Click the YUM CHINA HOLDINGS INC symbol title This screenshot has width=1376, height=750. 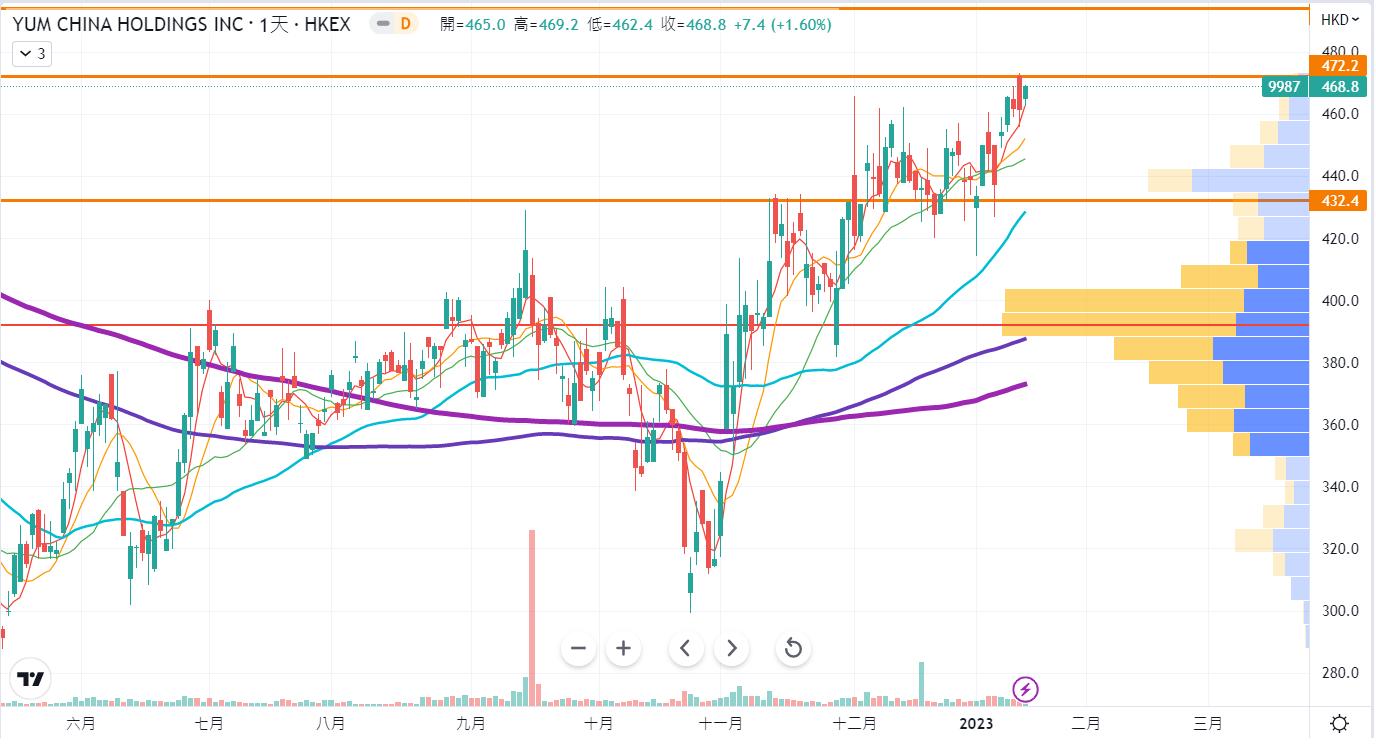point(128,24)
